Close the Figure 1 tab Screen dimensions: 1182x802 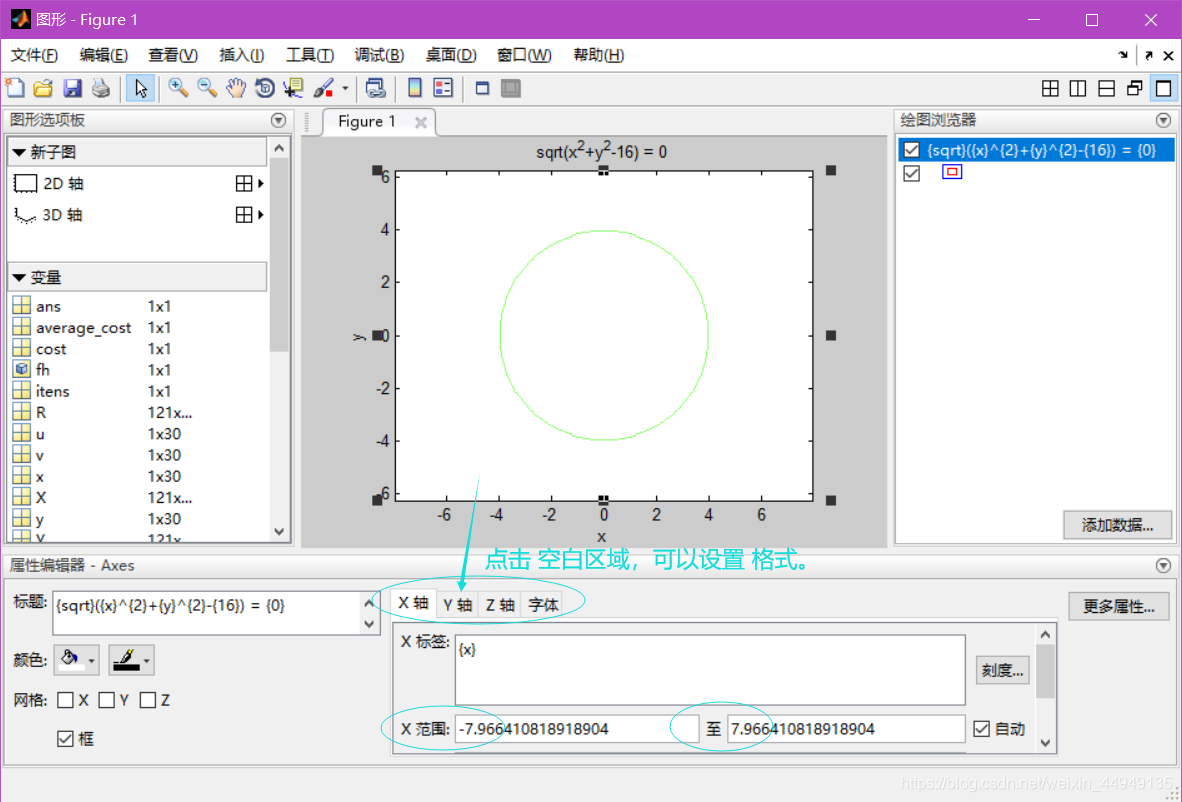click(x=421, y=122)
